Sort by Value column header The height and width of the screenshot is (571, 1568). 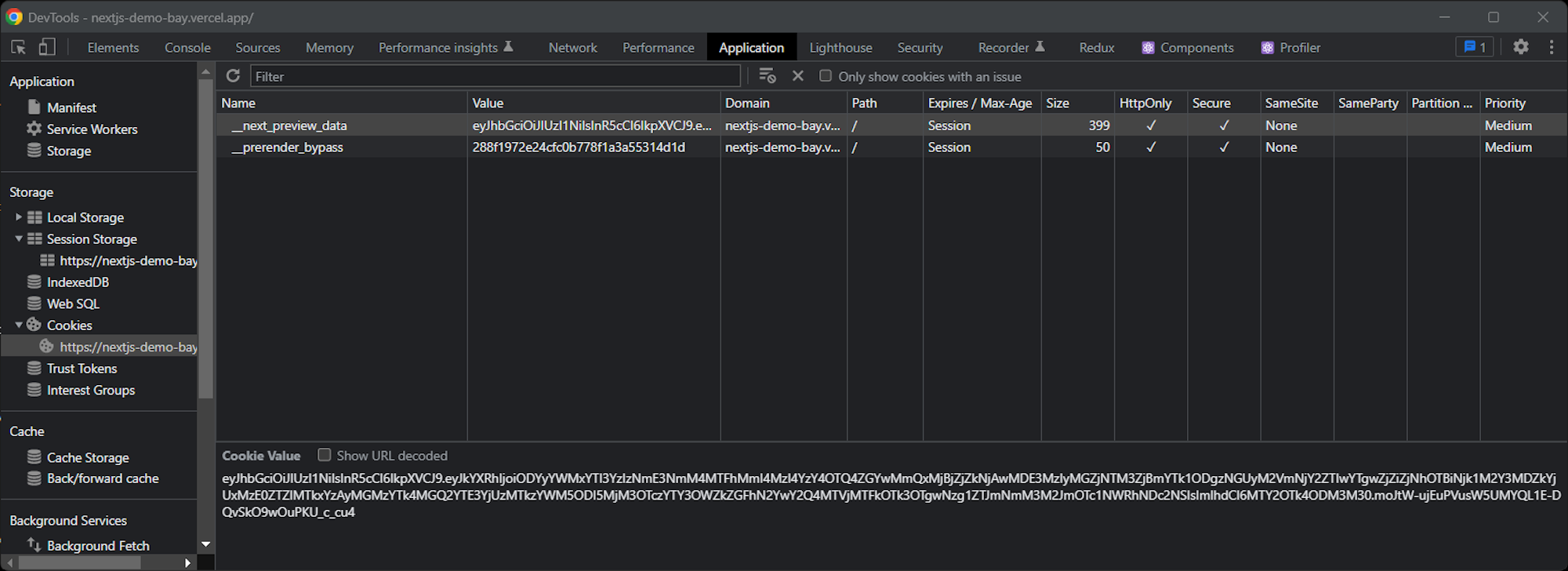coord(593,103)
